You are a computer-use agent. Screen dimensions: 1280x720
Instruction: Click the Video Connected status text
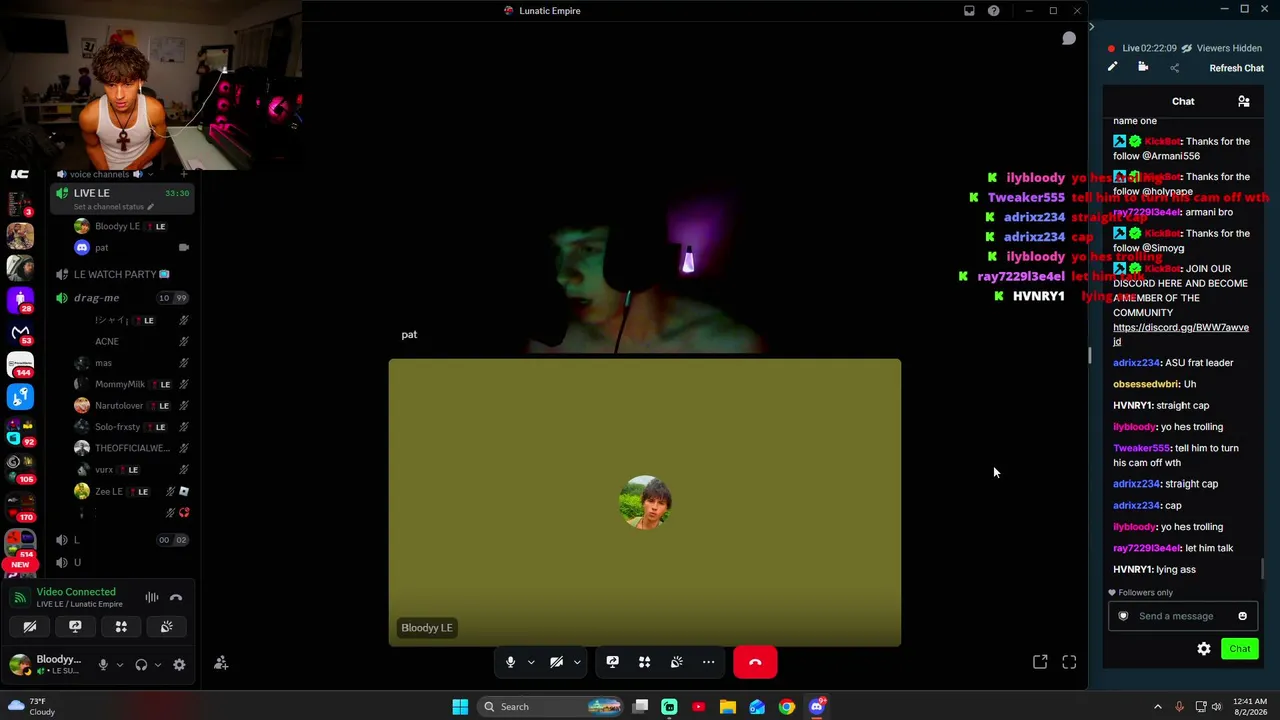76,592
